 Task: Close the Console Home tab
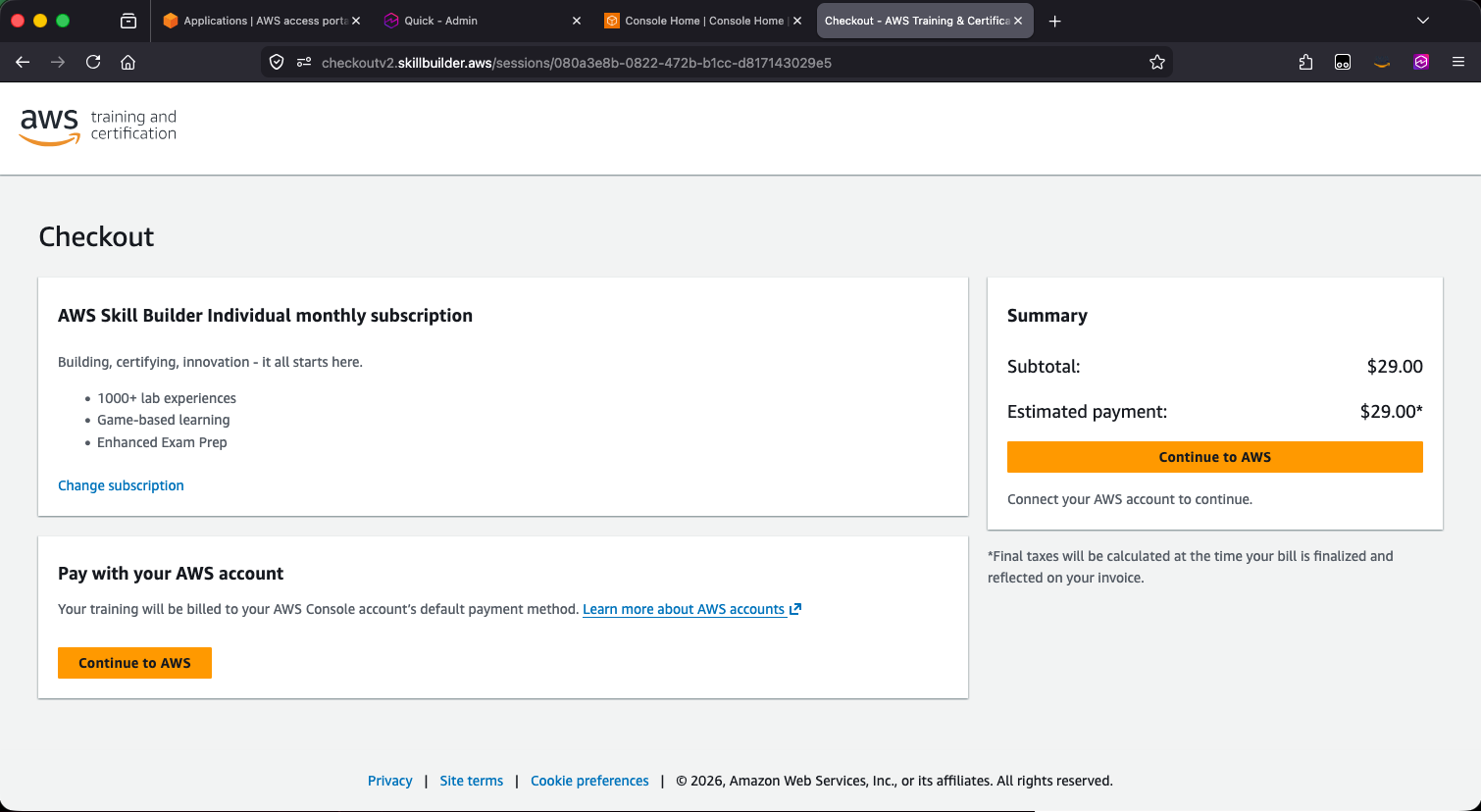tap(797, 21)
